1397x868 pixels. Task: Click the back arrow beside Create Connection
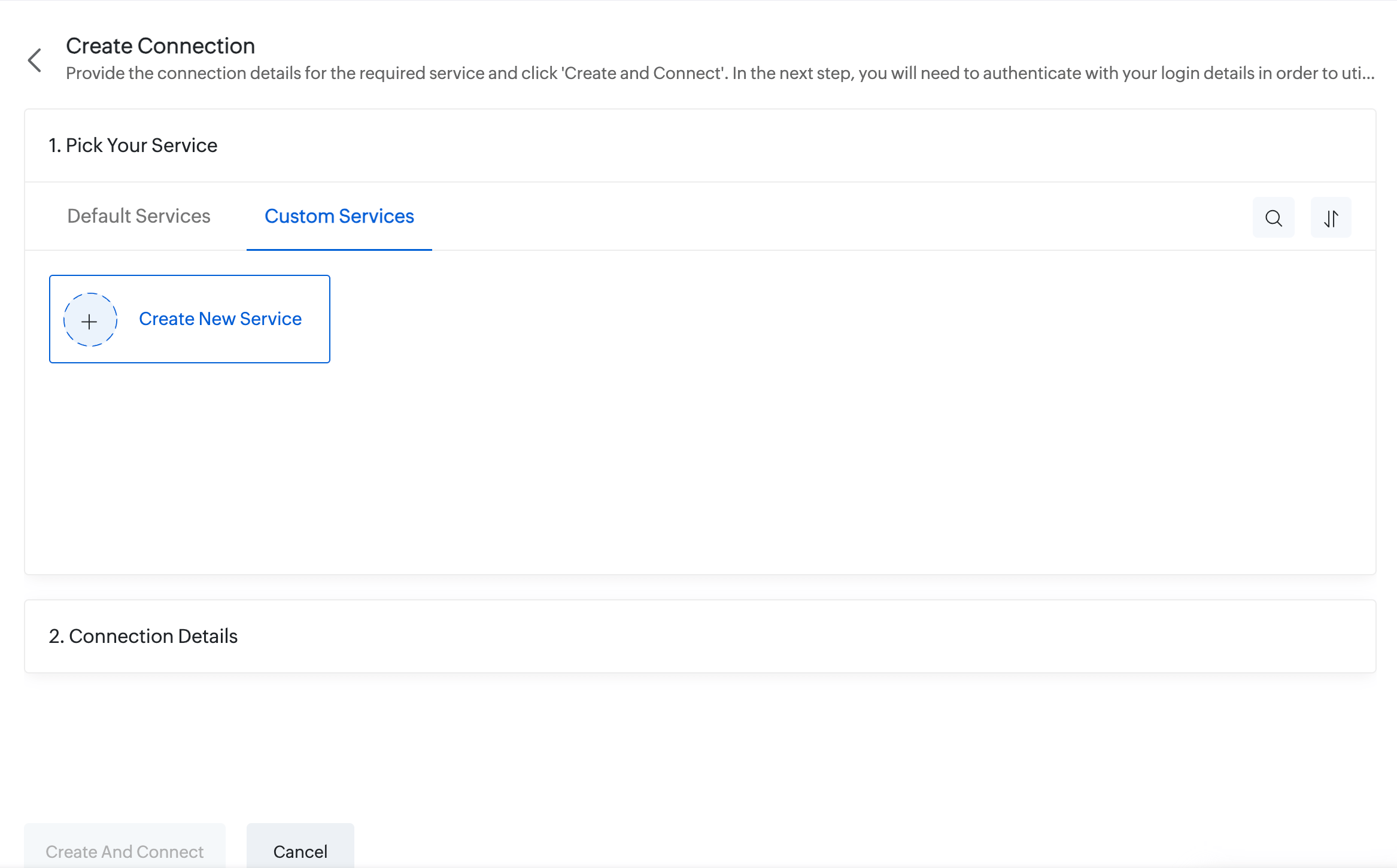[35, 60]
